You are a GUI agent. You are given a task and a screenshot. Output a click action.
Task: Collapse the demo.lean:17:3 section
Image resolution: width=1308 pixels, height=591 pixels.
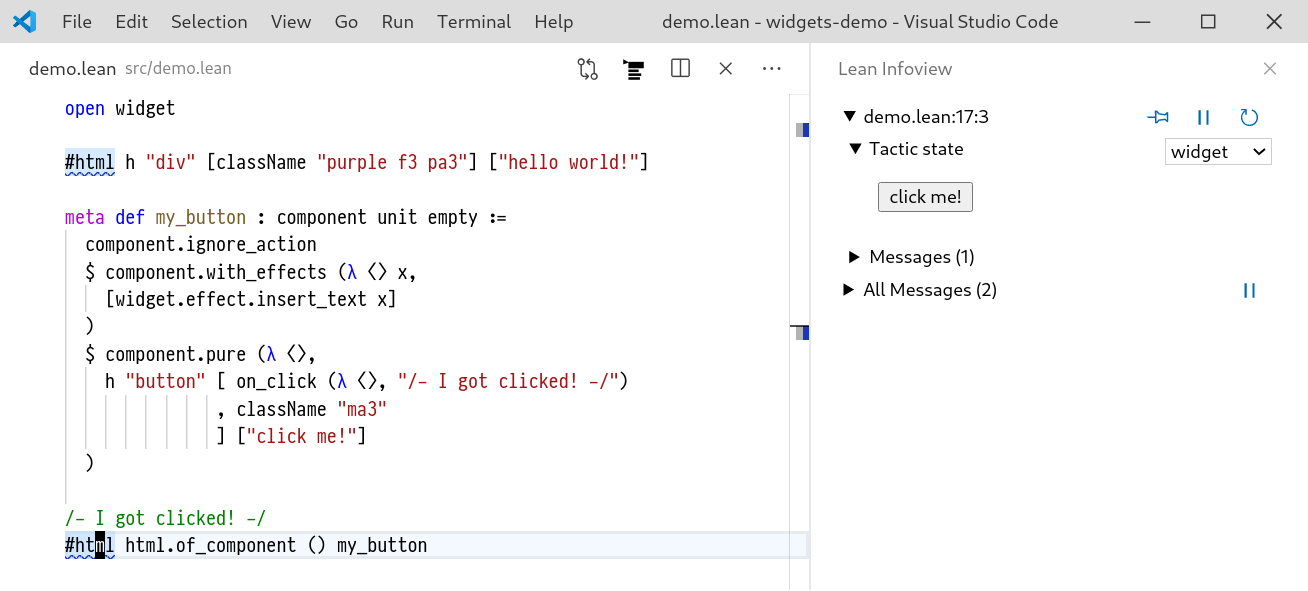[849, 117]
